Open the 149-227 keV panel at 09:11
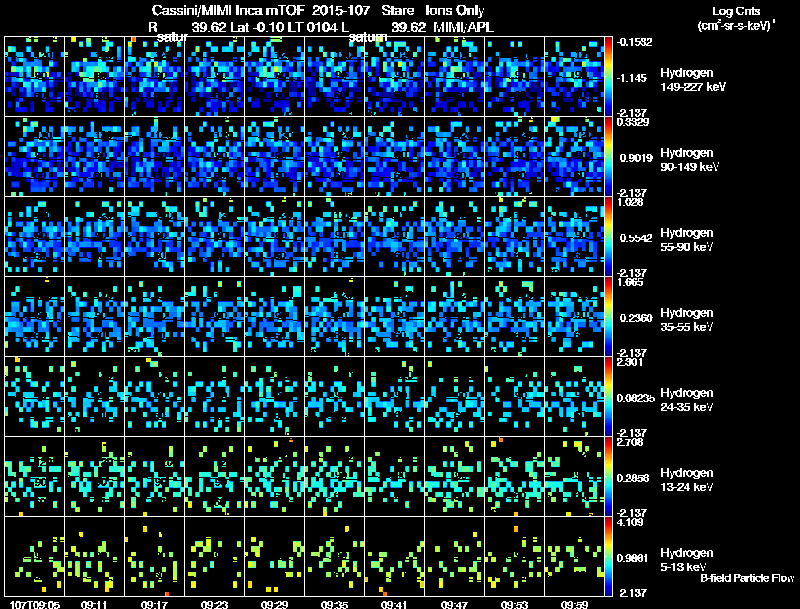This screenshot has height=609, width=800. (94, 77)
